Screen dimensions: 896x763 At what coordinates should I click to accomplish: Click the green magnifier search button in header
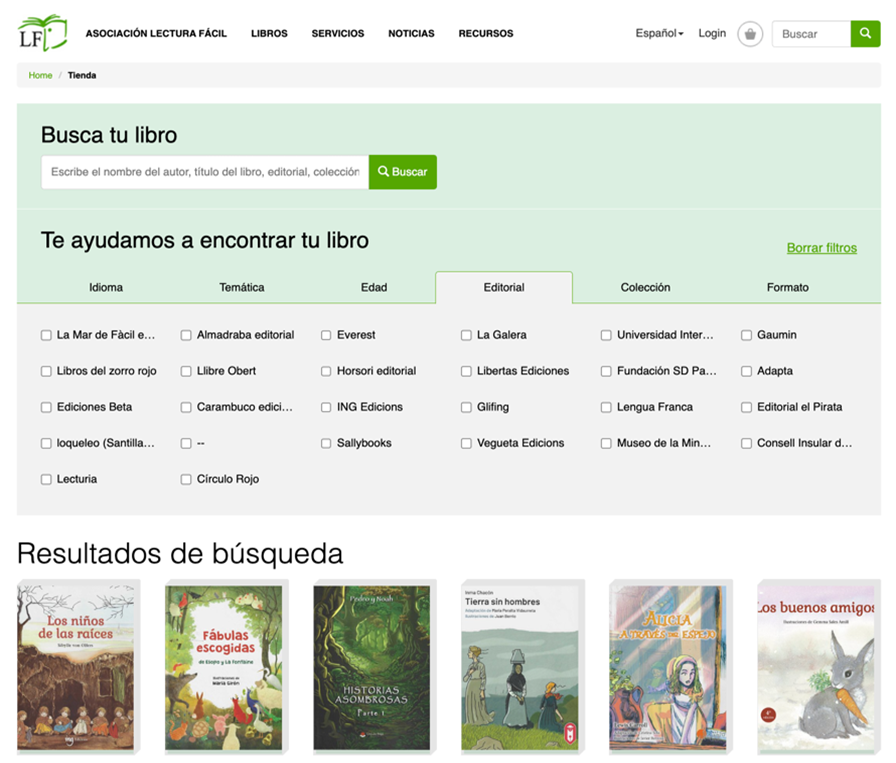tap(865, 34)
